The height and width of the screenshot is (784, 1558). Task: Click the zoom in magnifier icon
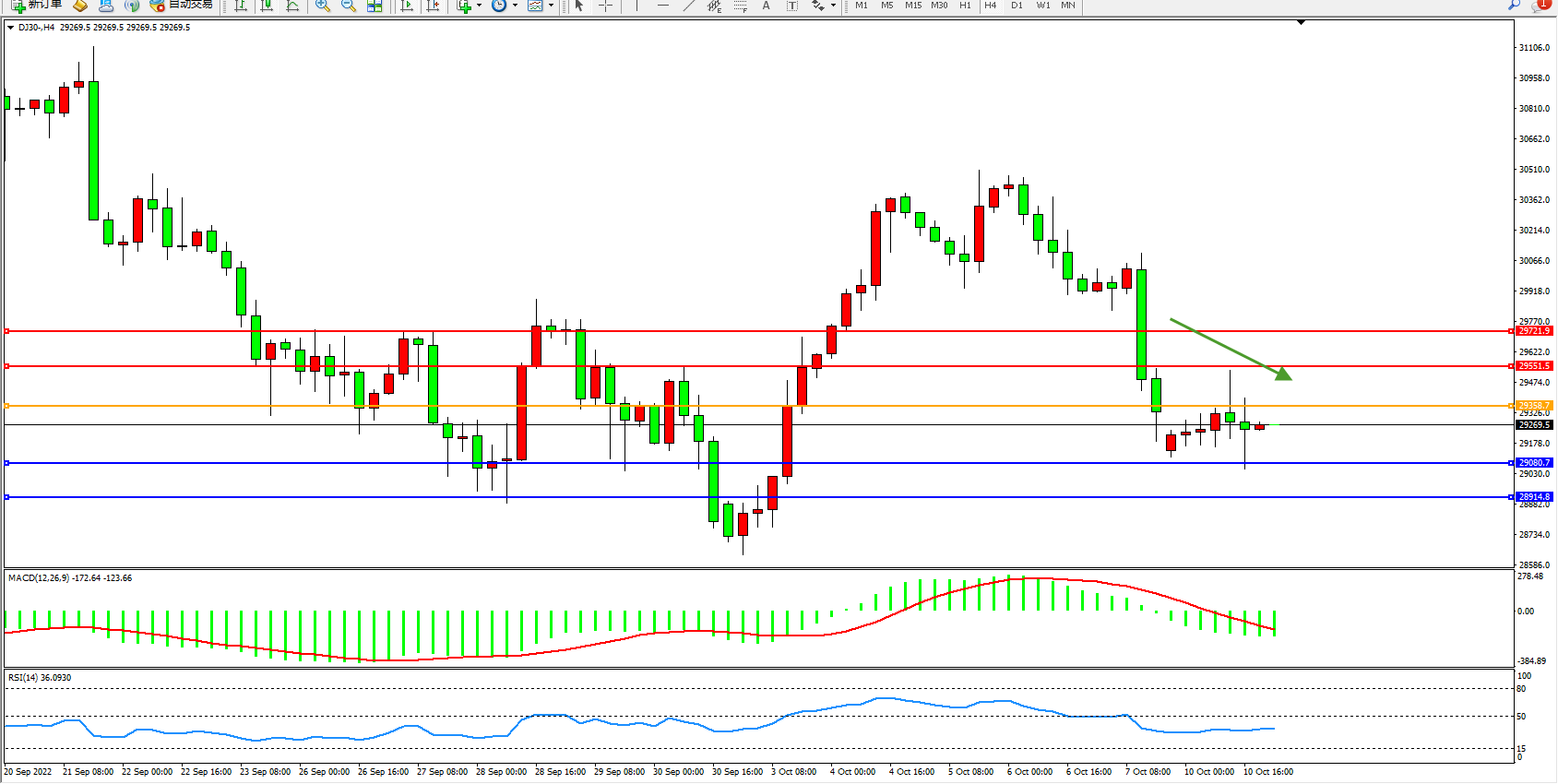click(x=322, y=6)
